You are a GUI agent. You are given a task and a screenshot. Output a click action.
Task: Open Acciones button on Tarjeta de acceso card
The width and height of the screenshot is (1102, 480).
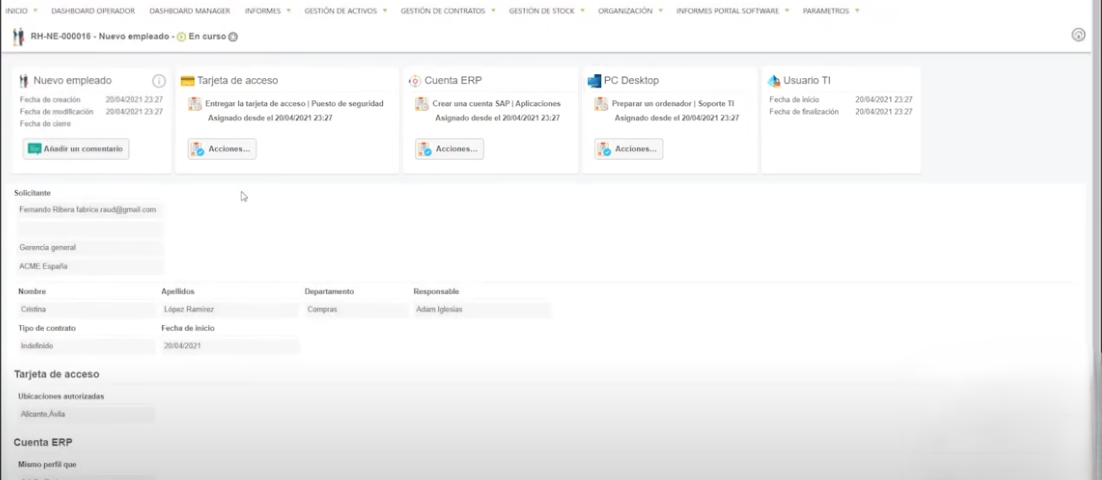point(222,149)
